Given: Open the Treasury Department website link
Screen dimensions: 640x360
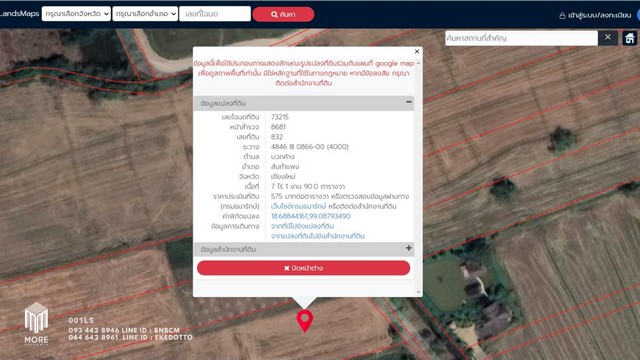Looking at the screenshot, I should [298, 206].
